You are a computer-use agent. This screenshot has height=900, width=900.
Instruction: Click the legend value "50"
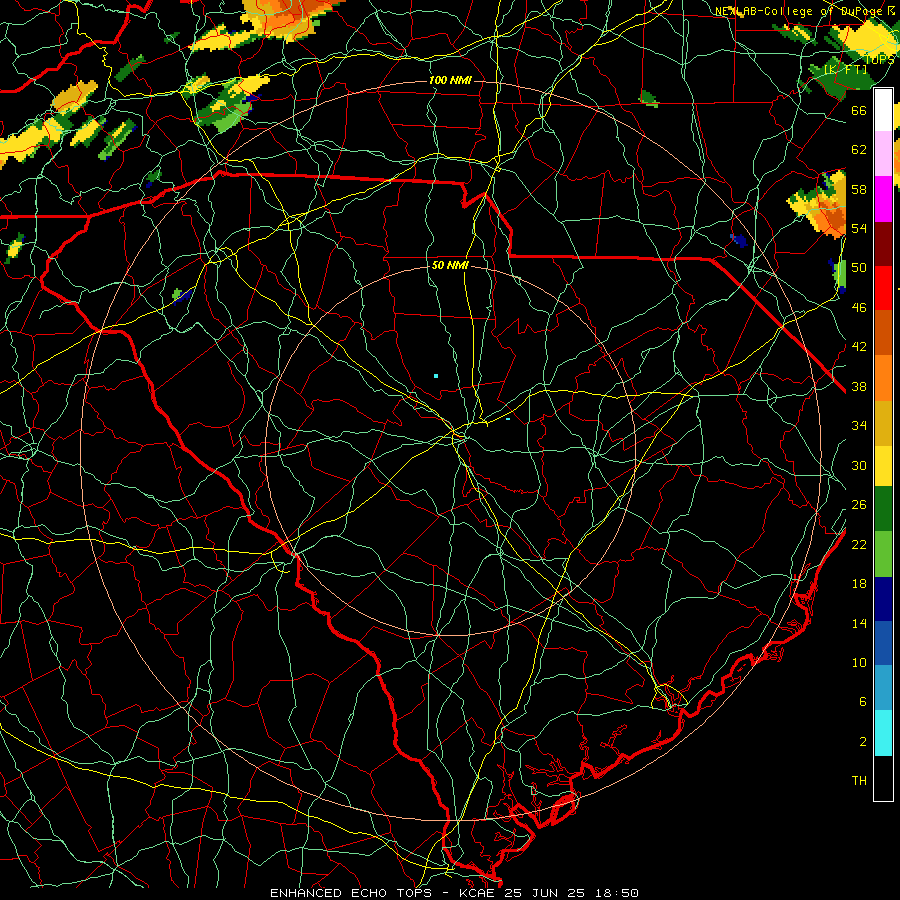(859, 267)
